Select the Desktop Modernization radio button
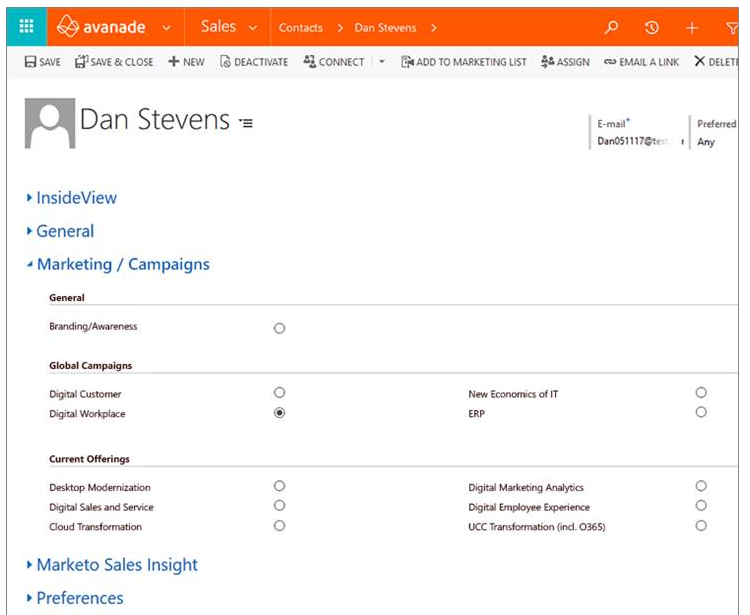This screenshot has height=615, width=750. click(279, 486)
